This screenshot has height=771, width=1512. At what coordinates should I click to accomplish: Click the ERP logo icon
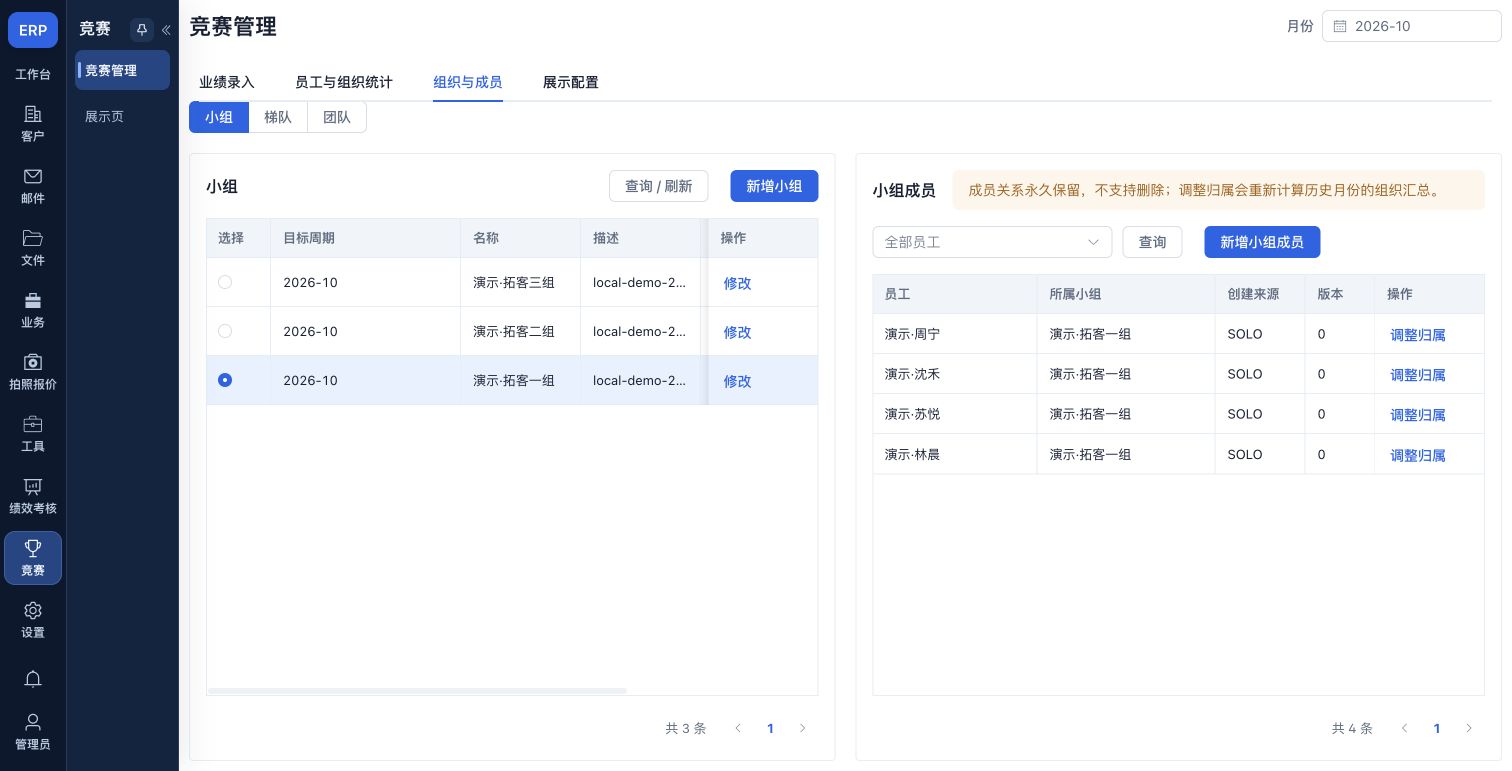(33, 30)
